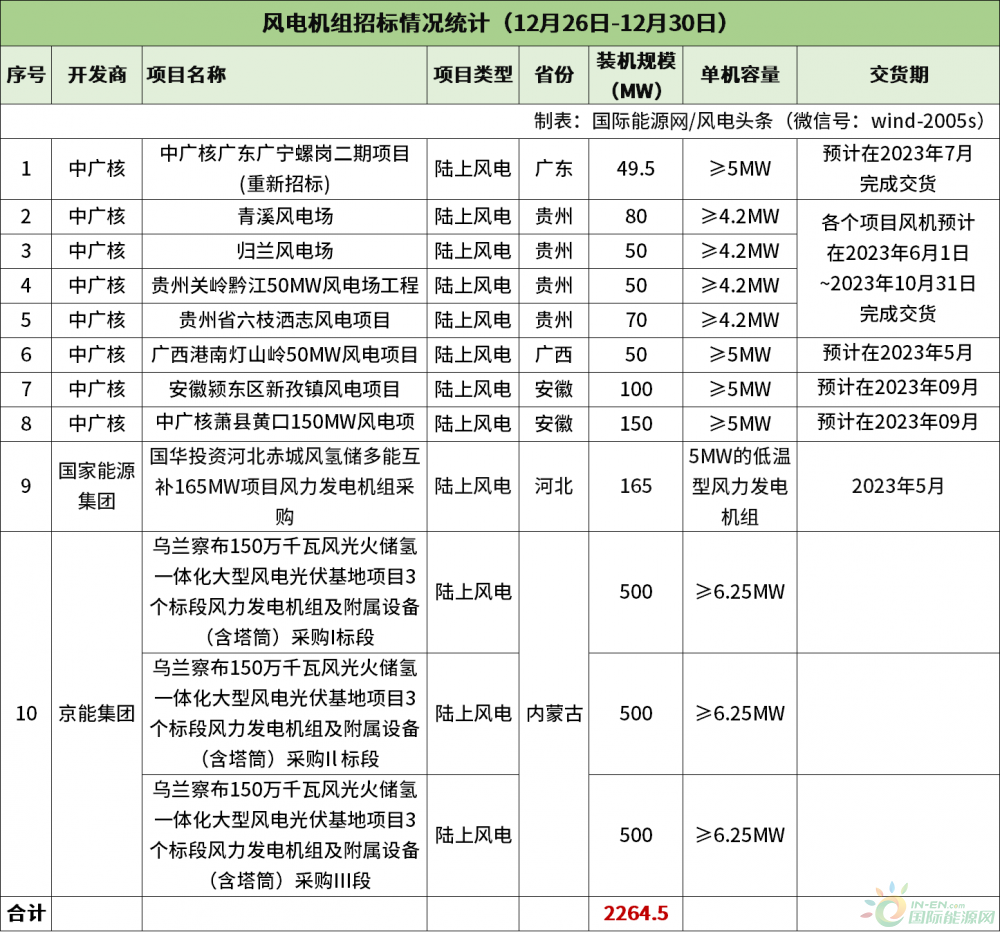Image resolution: width=1000 pixels, height=932 pixels.
Task: Click the 49.5 capacity cell
Action: (636, 168)
